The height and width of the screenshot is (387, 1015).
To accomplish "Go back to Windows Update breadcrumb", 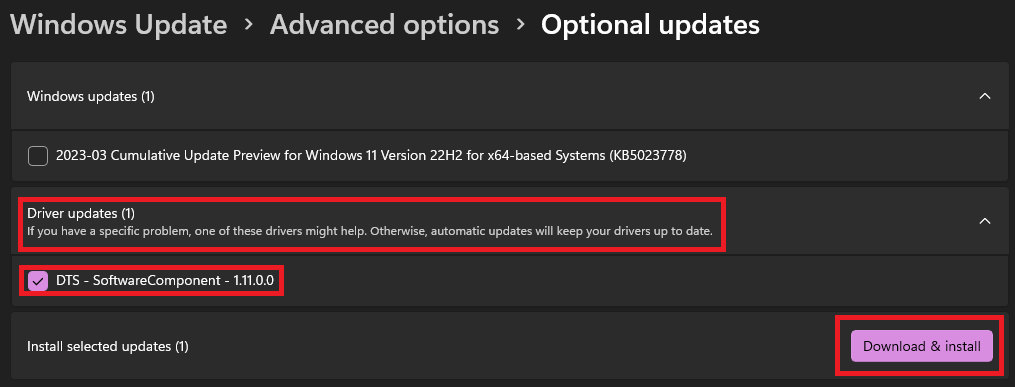I will coord(119,25).
